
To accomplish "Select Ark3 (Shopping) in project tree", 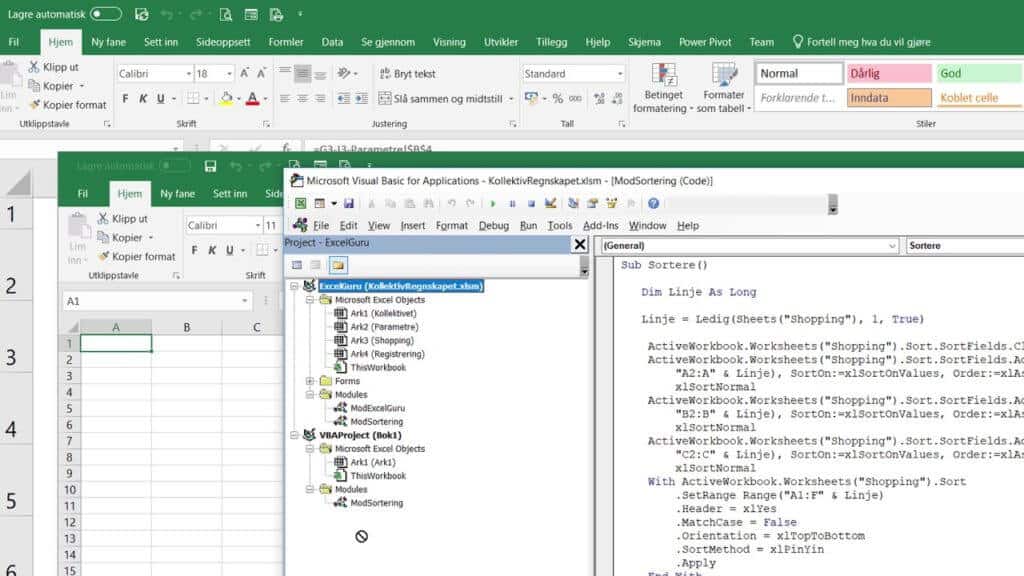I will coord(381,340).
